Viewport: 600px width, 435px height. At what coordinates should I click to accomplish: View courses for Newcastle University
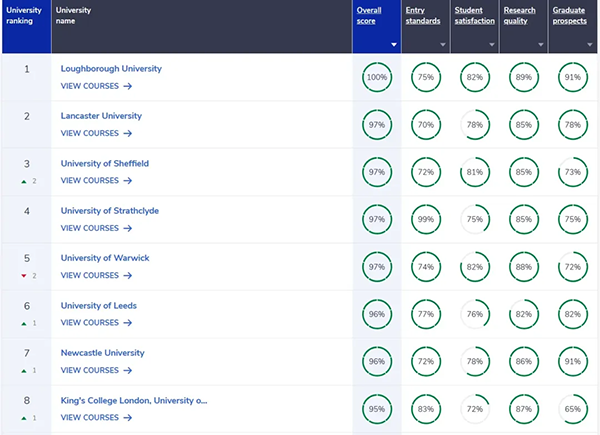click(x=96, y=370)
